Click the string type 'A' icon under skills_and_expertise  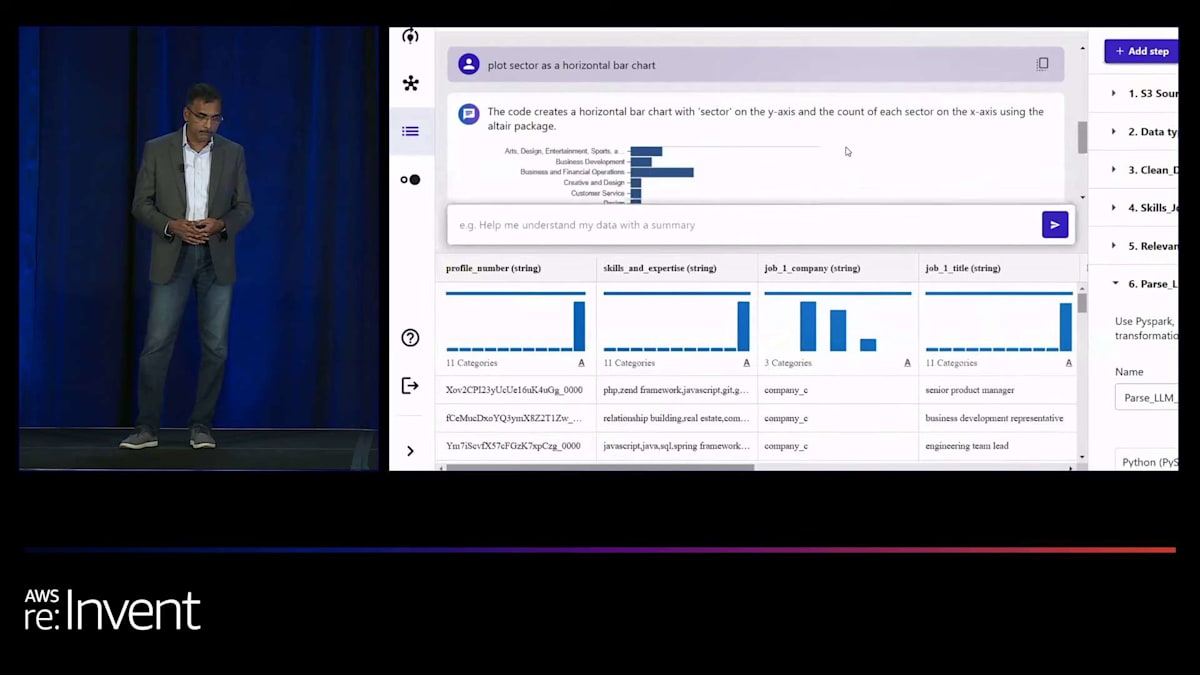[x=746, y=363]
